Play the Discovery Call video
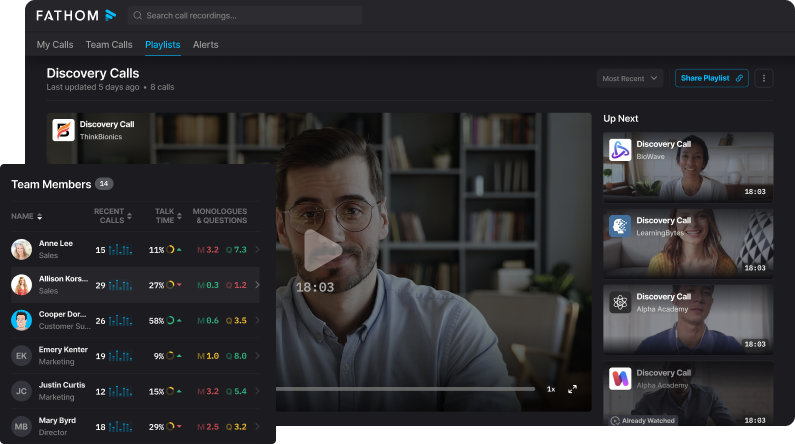This screenshot has height=444, width=795. pos(322,250)
